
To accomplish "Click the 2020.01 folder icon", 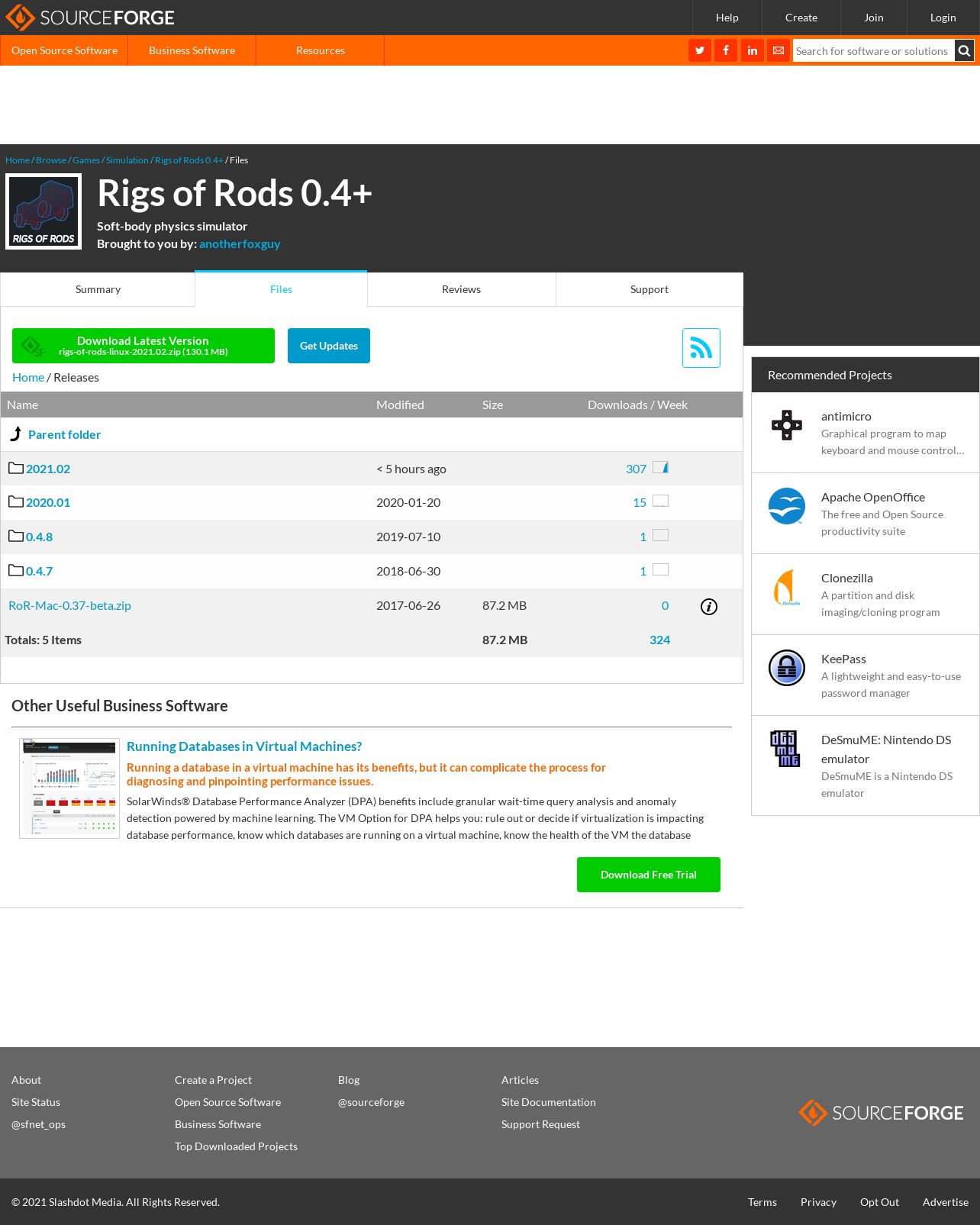I will point(16,501).
